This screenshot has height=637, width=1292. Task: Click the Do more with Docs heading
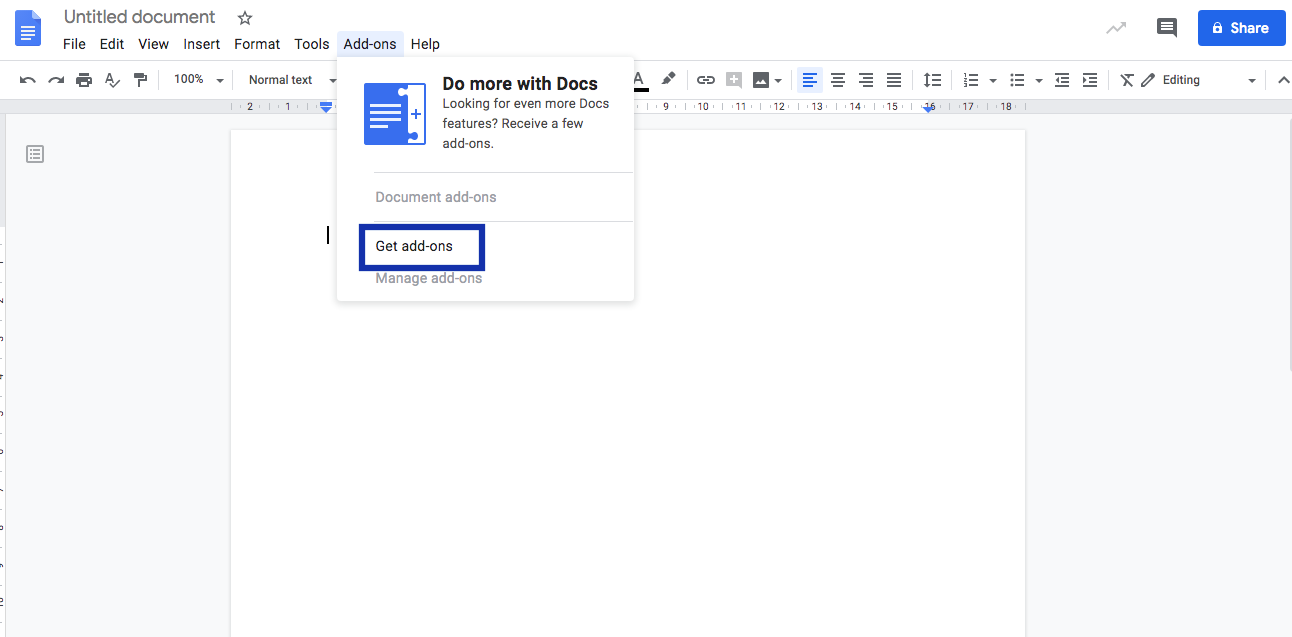click(520, 84)
